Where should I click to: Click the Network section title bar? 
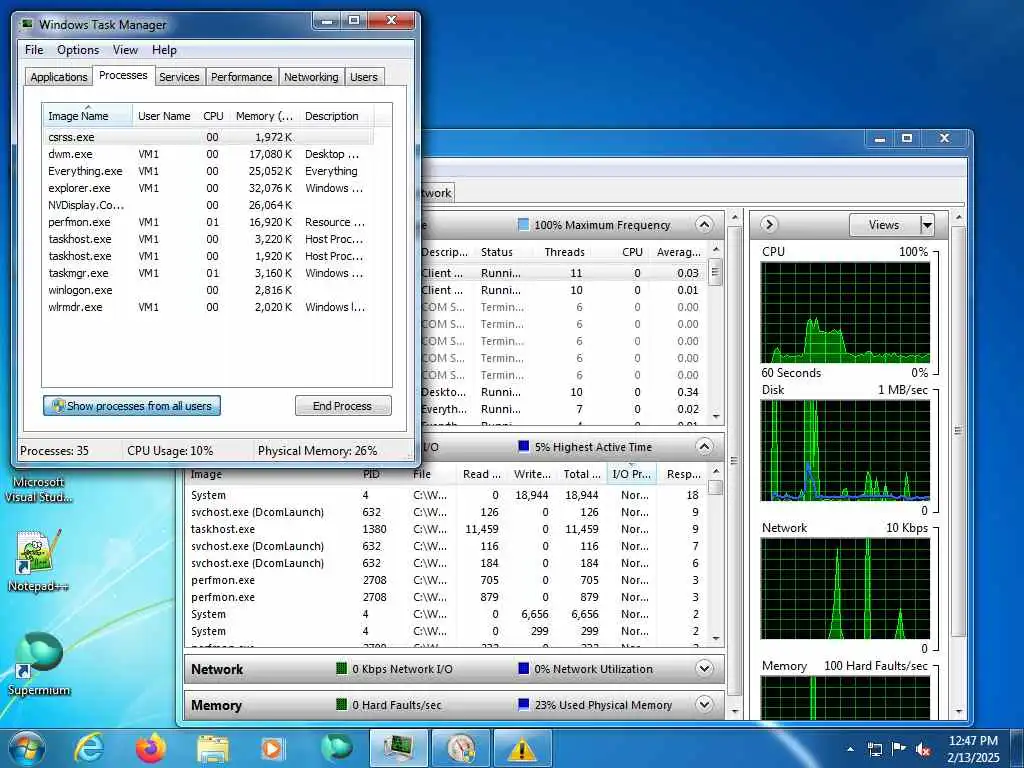[x=455, y=669]
